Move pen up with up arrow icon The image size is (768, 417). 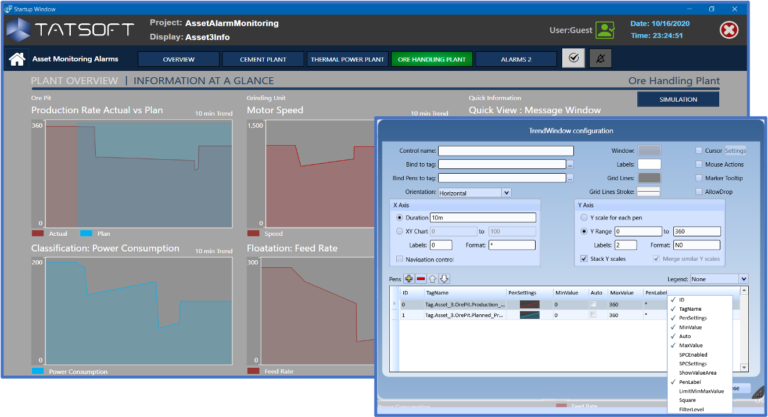(x=432, y=278)
